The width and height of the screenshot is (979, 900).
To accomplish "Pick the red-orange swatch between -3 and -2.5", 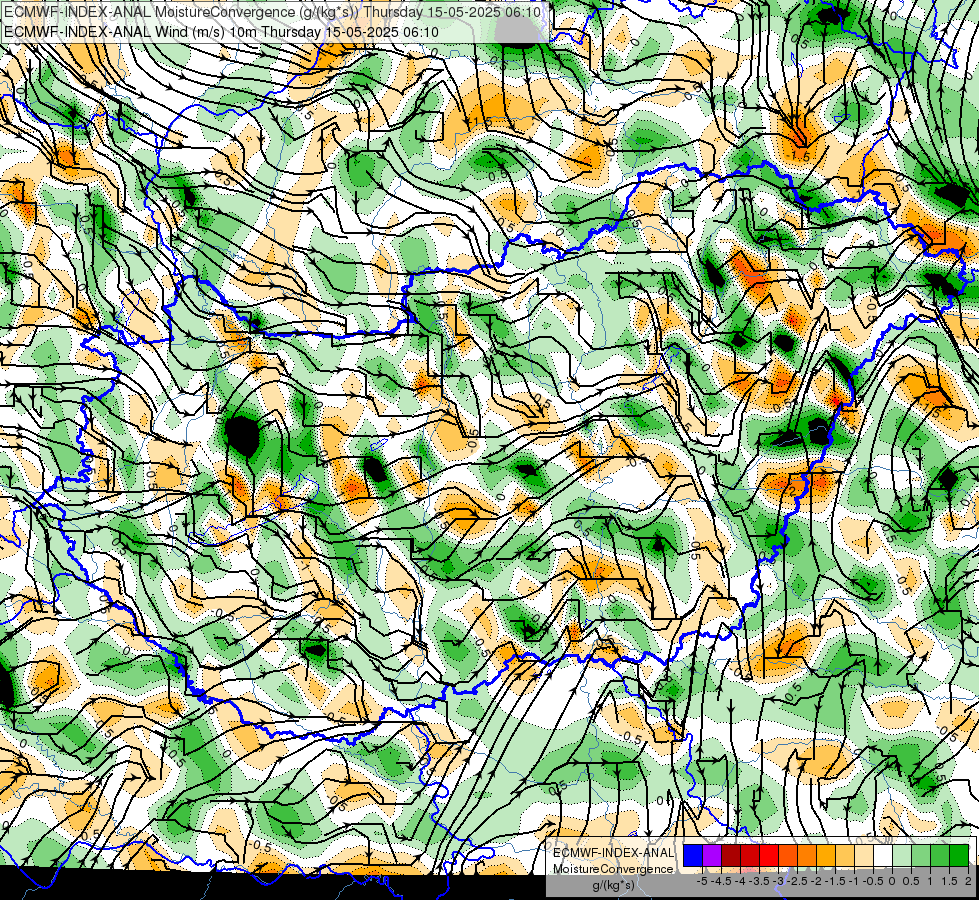I will 788,855.
